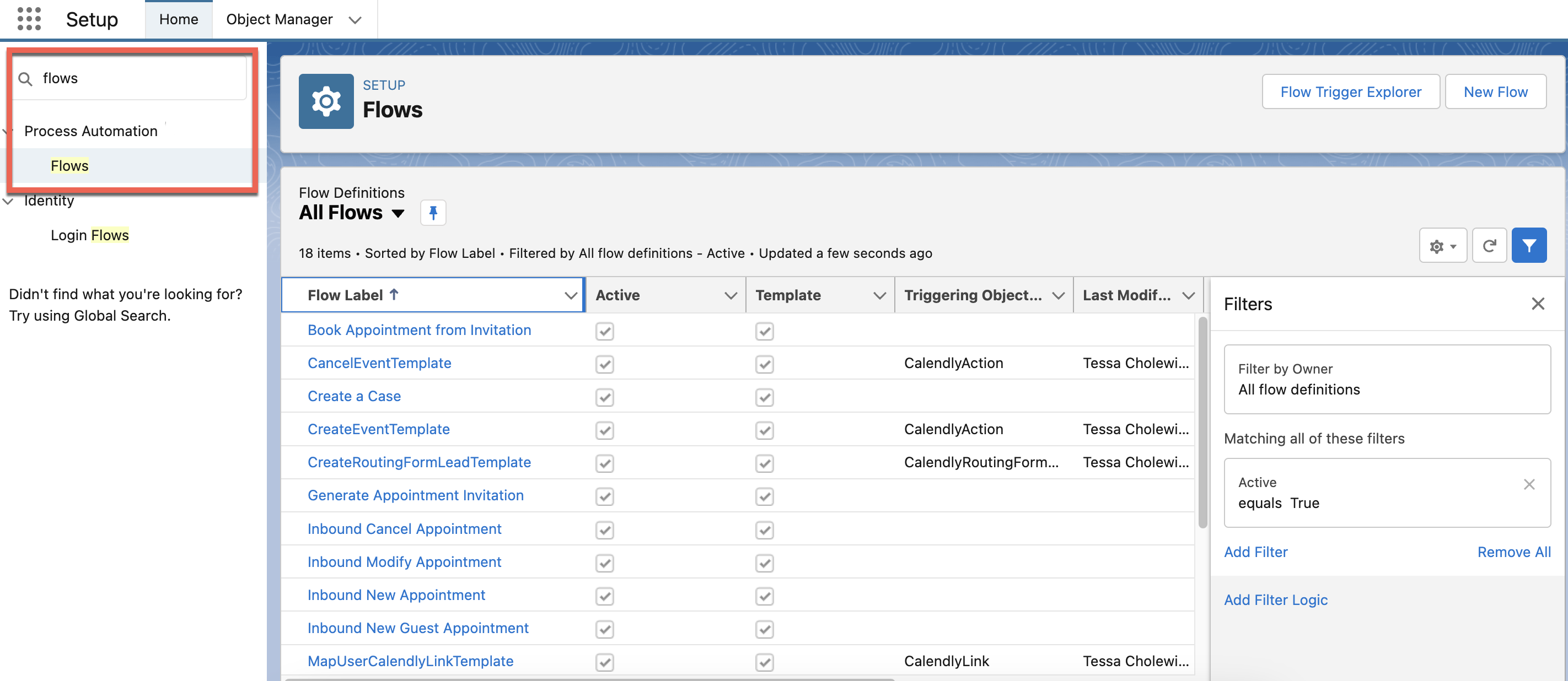This screenshot has width=1568, height=681.
Task: Open Template column menu chevron
Action: 879,295
